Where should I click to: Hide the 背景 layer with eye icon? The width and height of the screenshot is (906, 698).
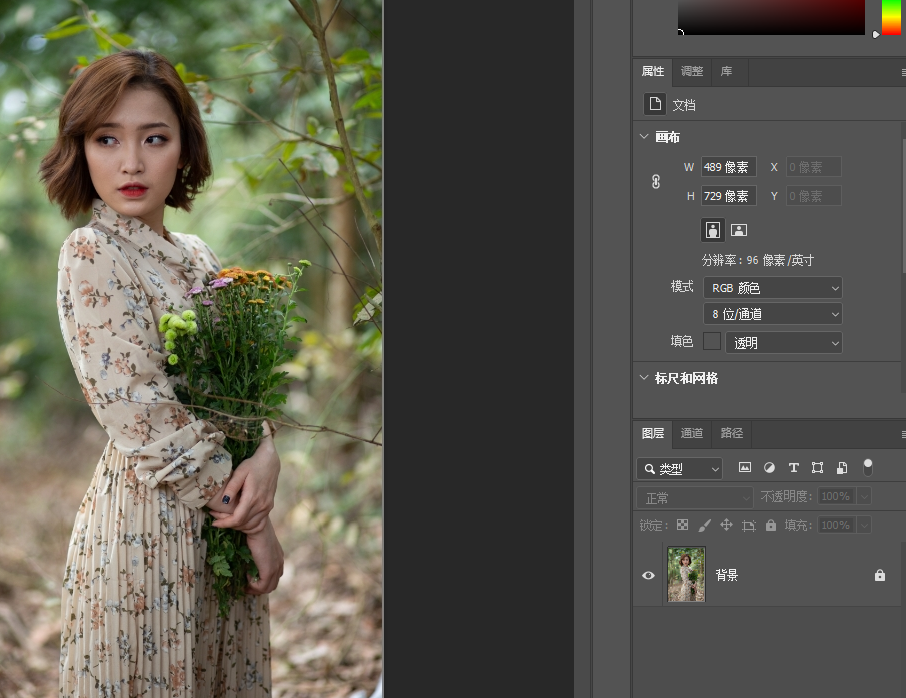coord(648,575)
